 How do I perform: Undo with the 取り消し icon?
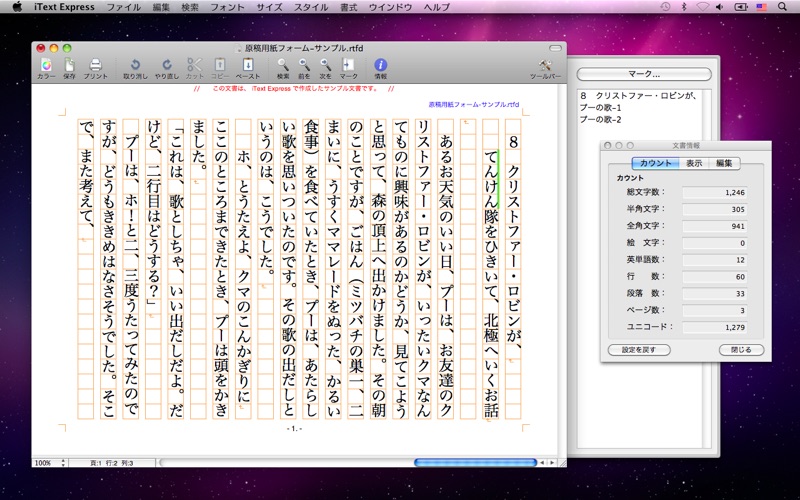coord(135,65)
